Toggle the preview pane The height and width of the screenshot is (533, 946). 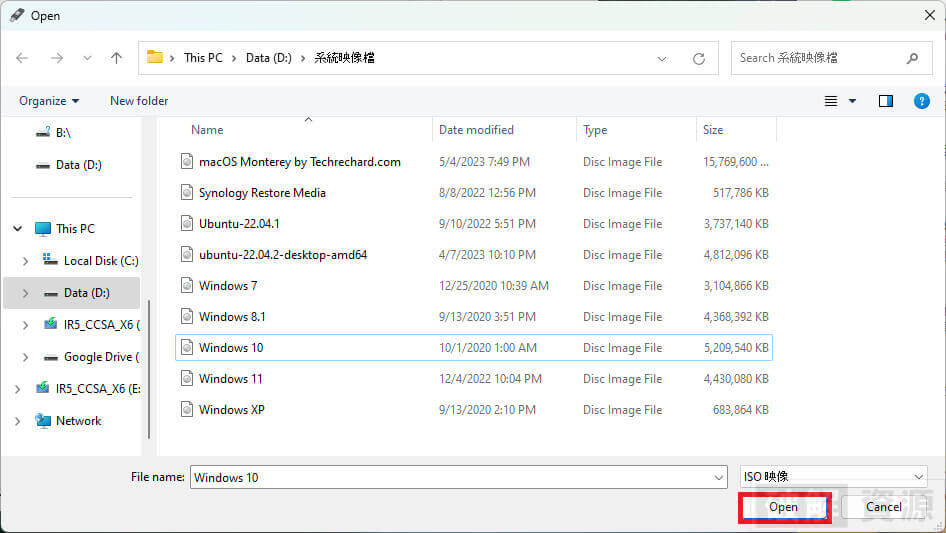coord(886,101)
